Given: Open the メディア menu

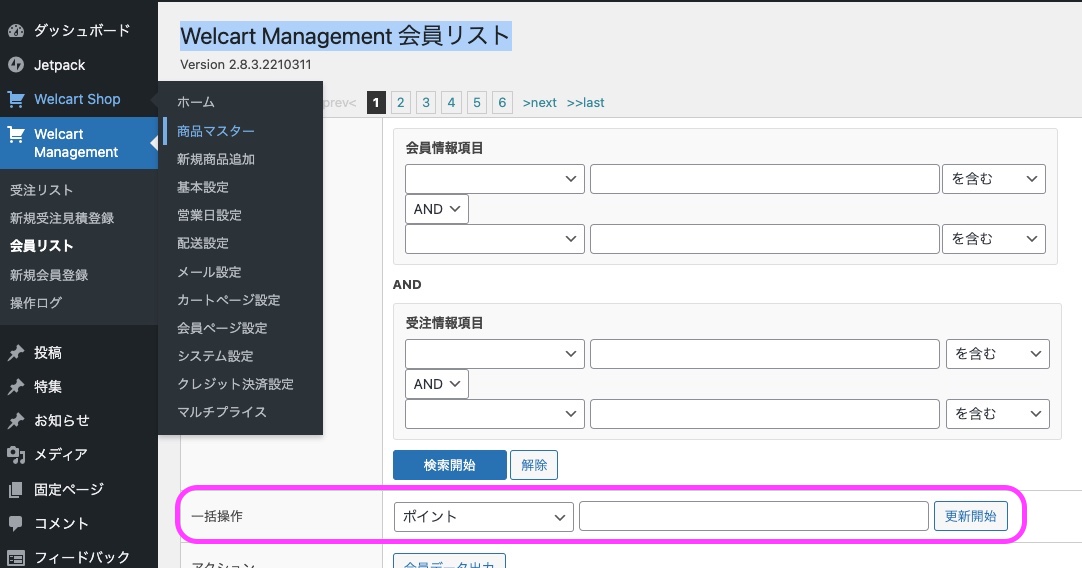Looking at the screenshot, I should tap(61, 454).
